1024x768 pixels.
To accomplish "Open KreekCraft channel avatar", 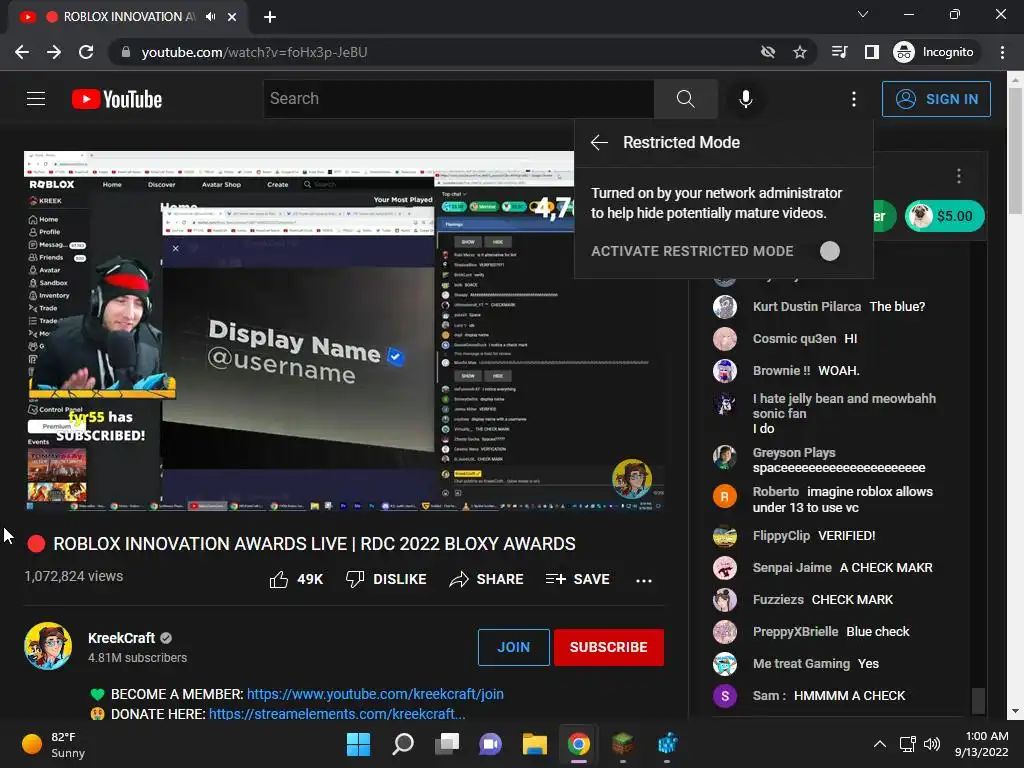I will (x=48, y=646).
